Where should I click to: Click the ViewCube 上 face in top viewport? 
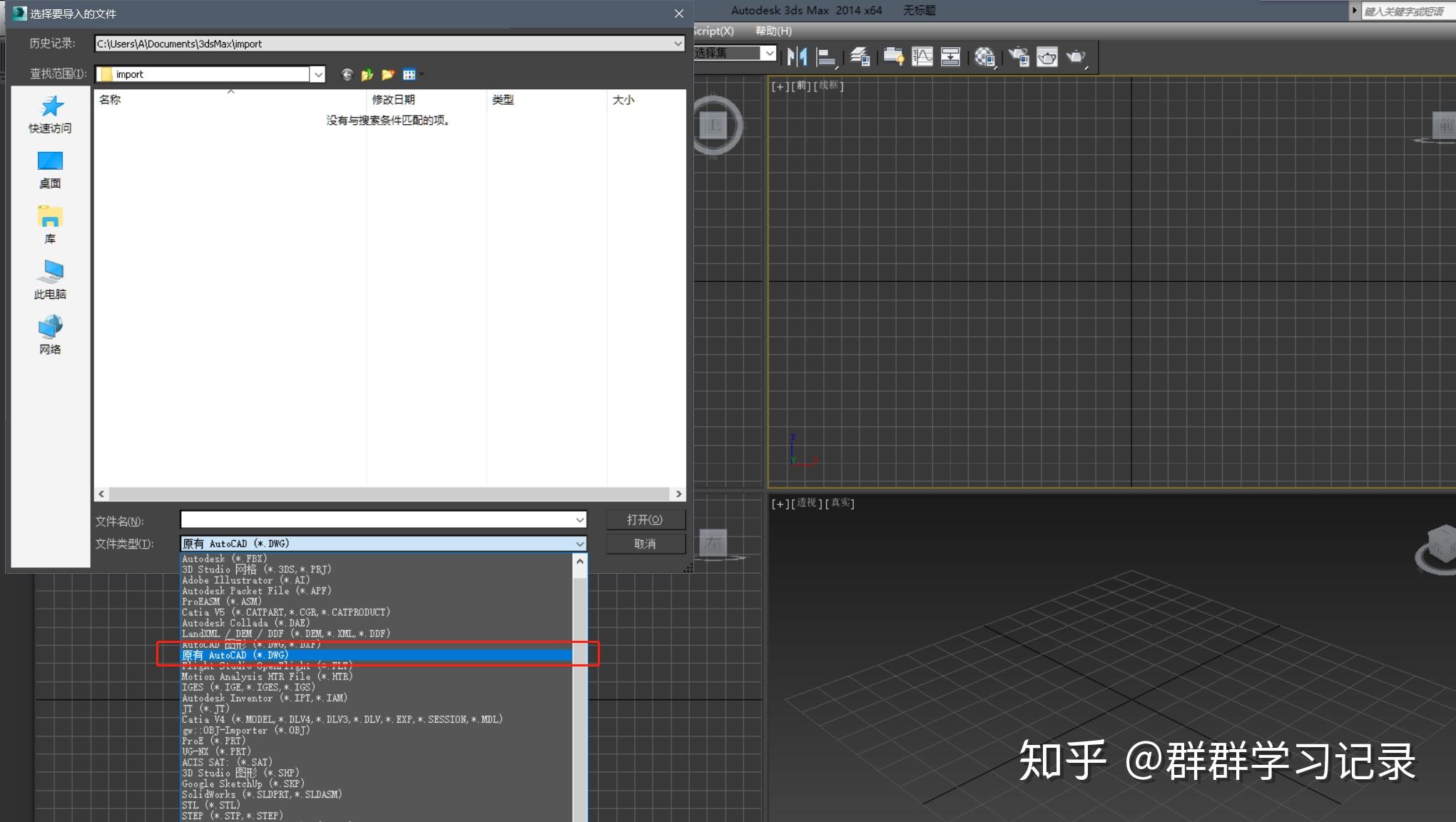[x=714, y=126]
